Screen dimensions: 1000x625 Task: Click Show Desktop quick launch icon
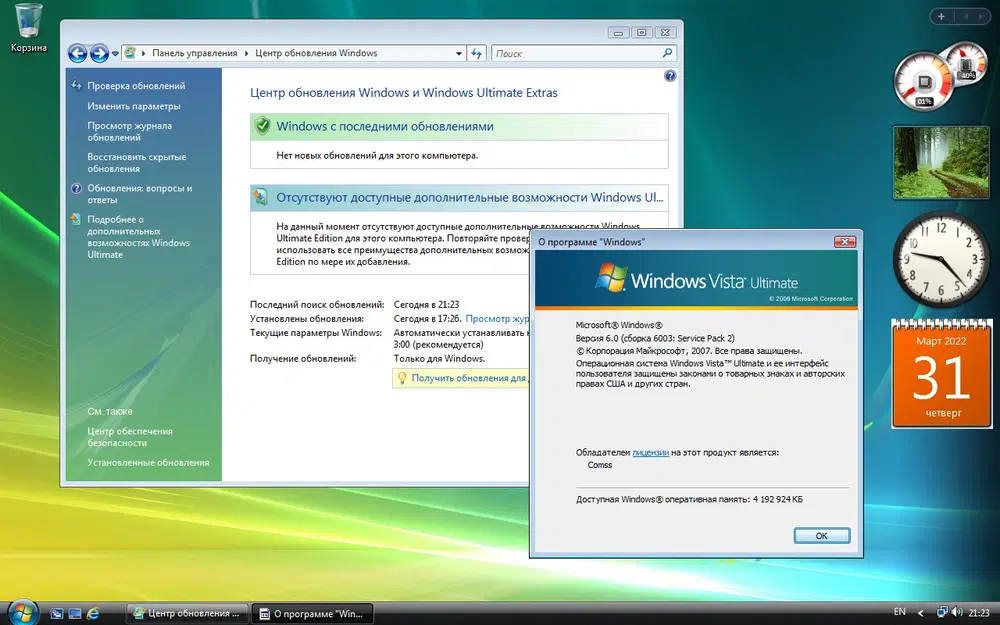57,614
